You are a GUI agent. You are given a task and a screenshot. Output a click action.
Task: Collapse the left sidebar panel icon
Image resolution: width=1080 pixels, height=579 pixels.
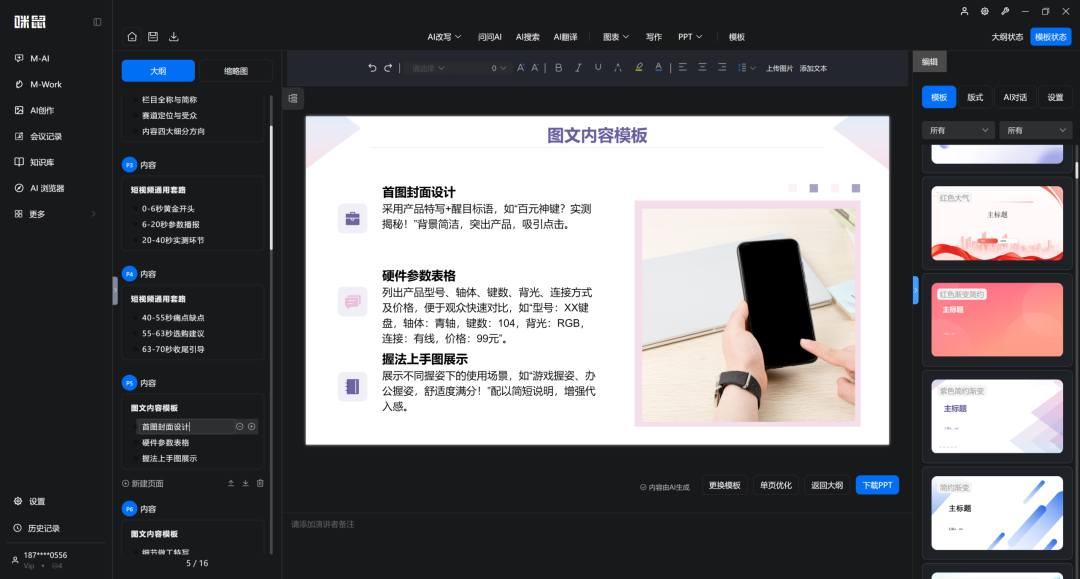[97, 22]
